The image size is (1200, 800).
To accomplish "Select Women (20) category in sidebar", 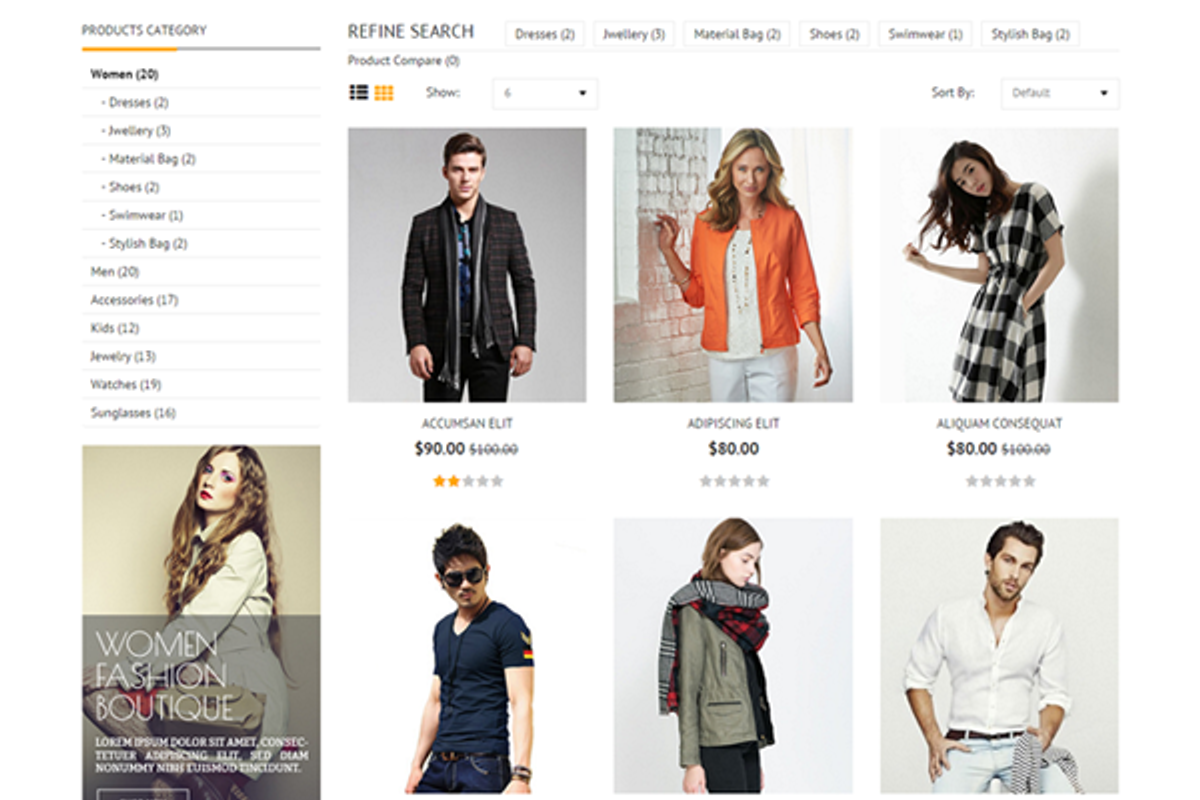I will coord(124,74).
